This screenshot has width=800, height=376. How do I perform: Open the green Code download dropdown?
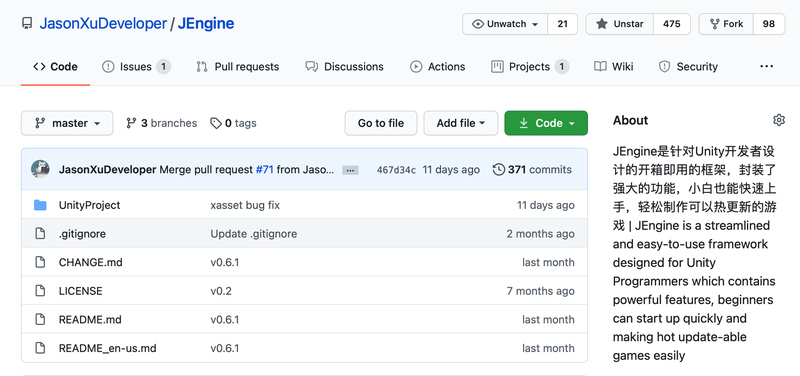coord(546,123)
